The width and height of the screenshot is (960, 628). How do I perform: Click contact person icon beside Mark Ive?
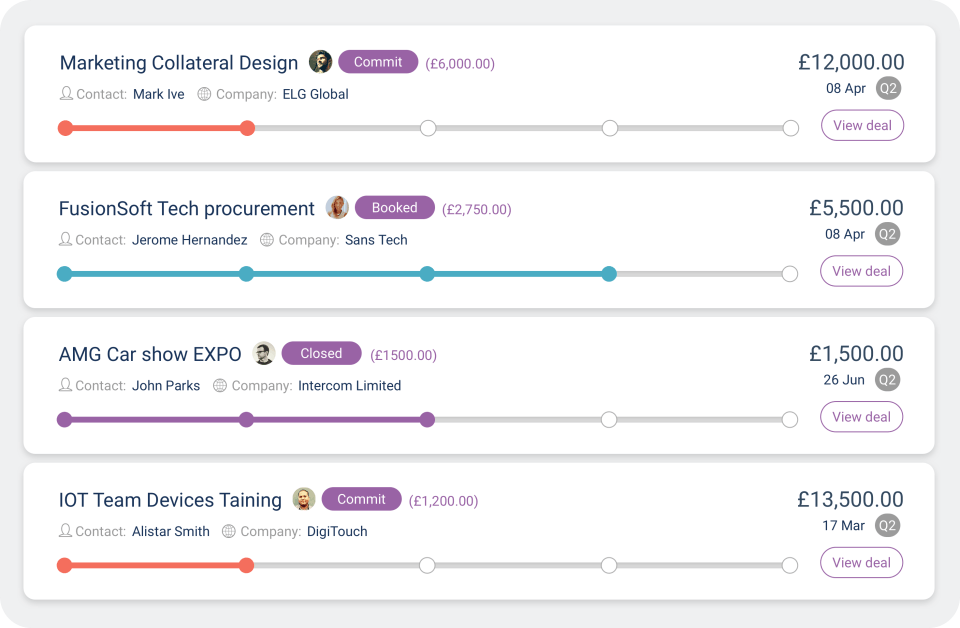[66, 94]
